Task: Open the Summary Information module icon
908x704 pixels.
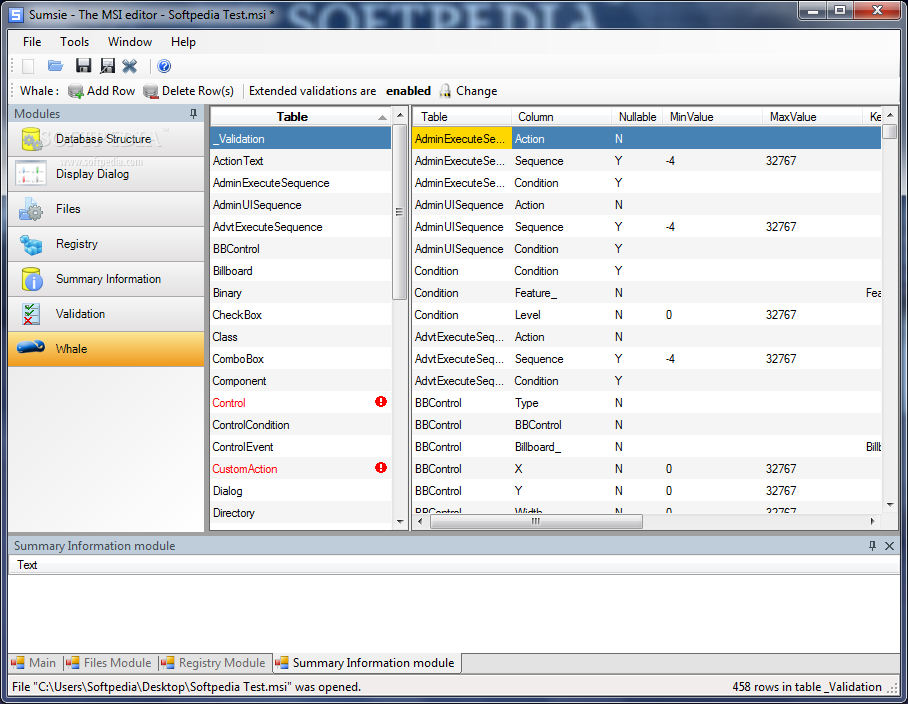Action: (32, 279)
